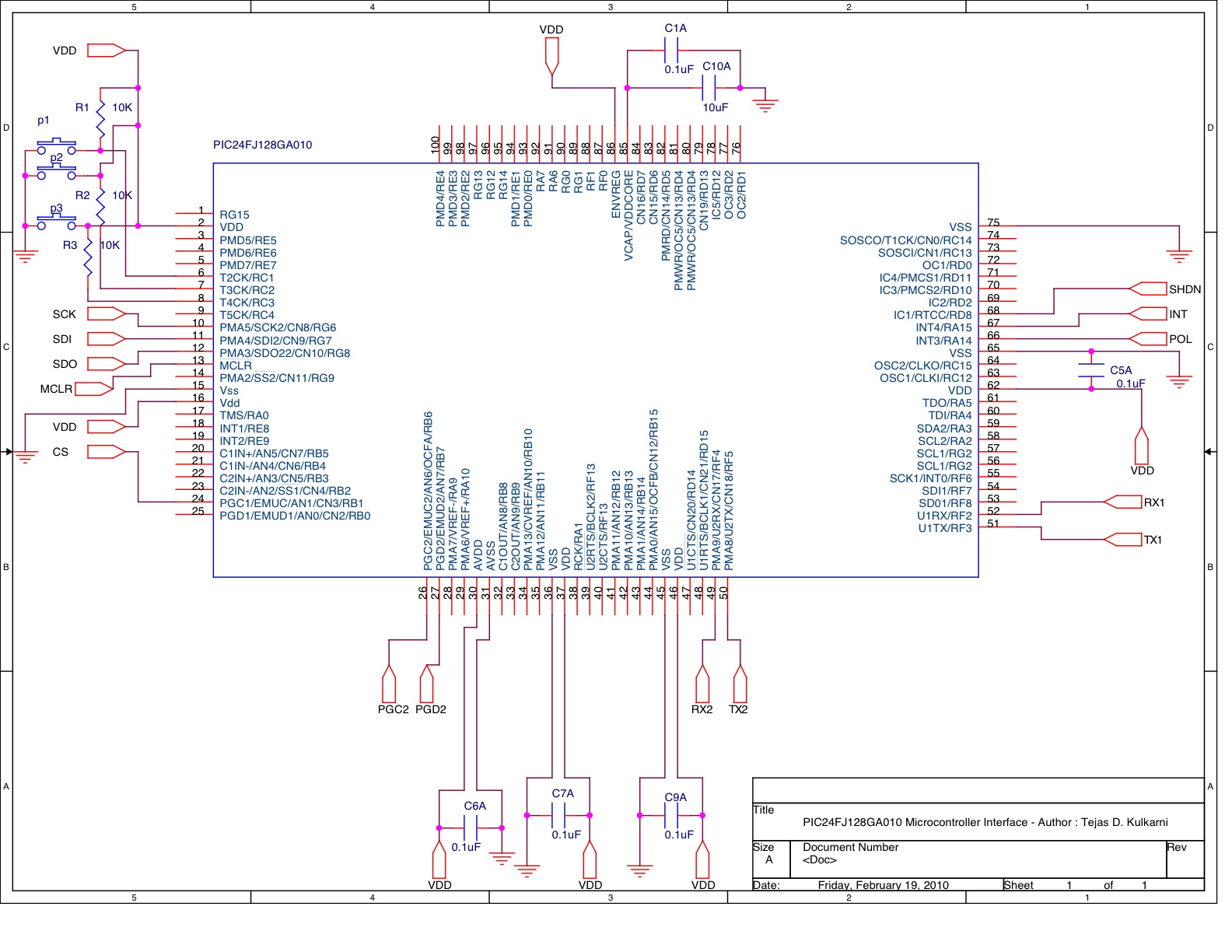Select capacitor C10A symbol

pyautogui.click(x=709, y=88)
